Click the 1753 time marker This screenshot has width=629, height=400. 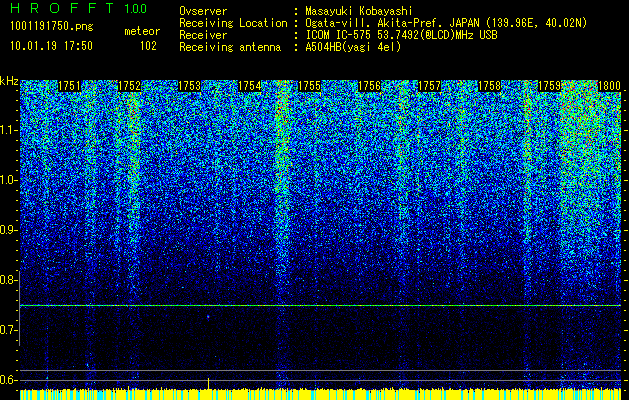189,86
